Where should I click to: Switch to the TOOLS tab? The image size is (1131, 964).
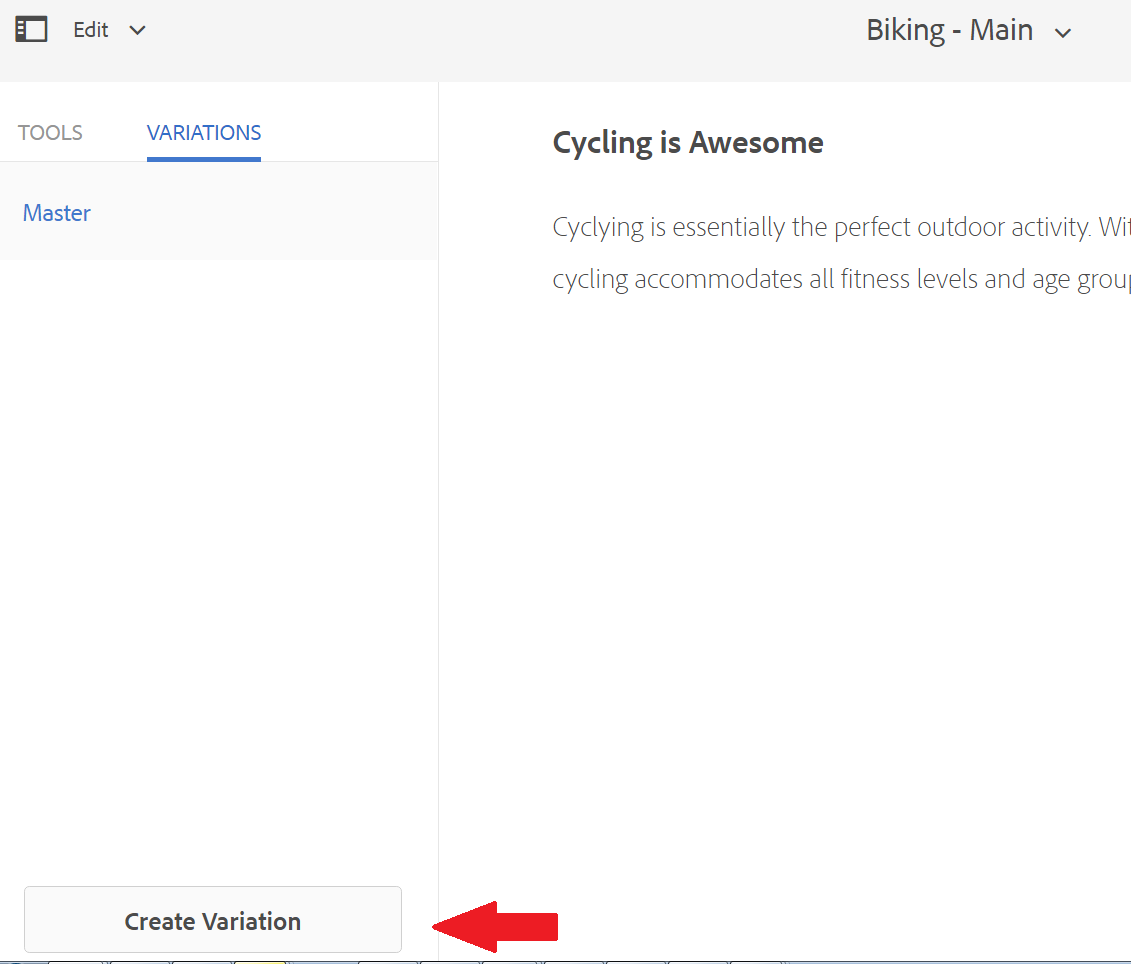coord(50,133)
